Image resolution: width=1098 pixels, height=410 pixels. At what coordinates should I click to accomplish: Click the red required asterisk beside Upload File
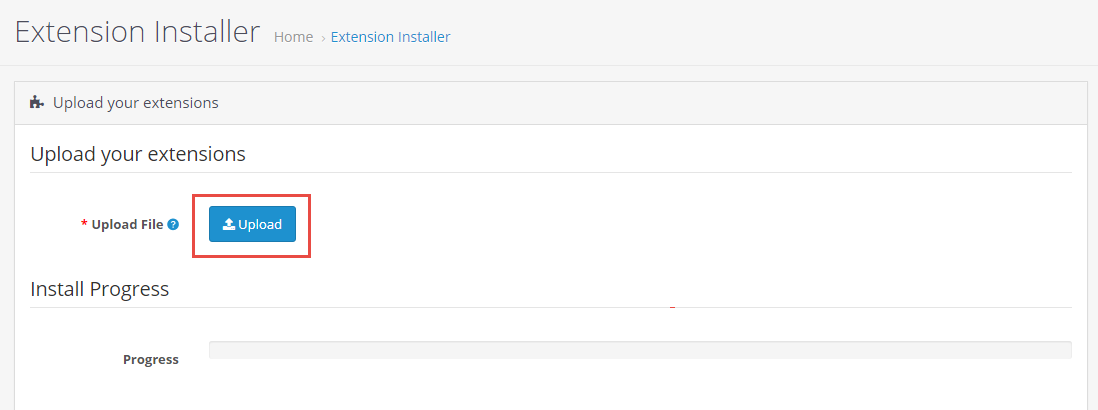point(85,223)
